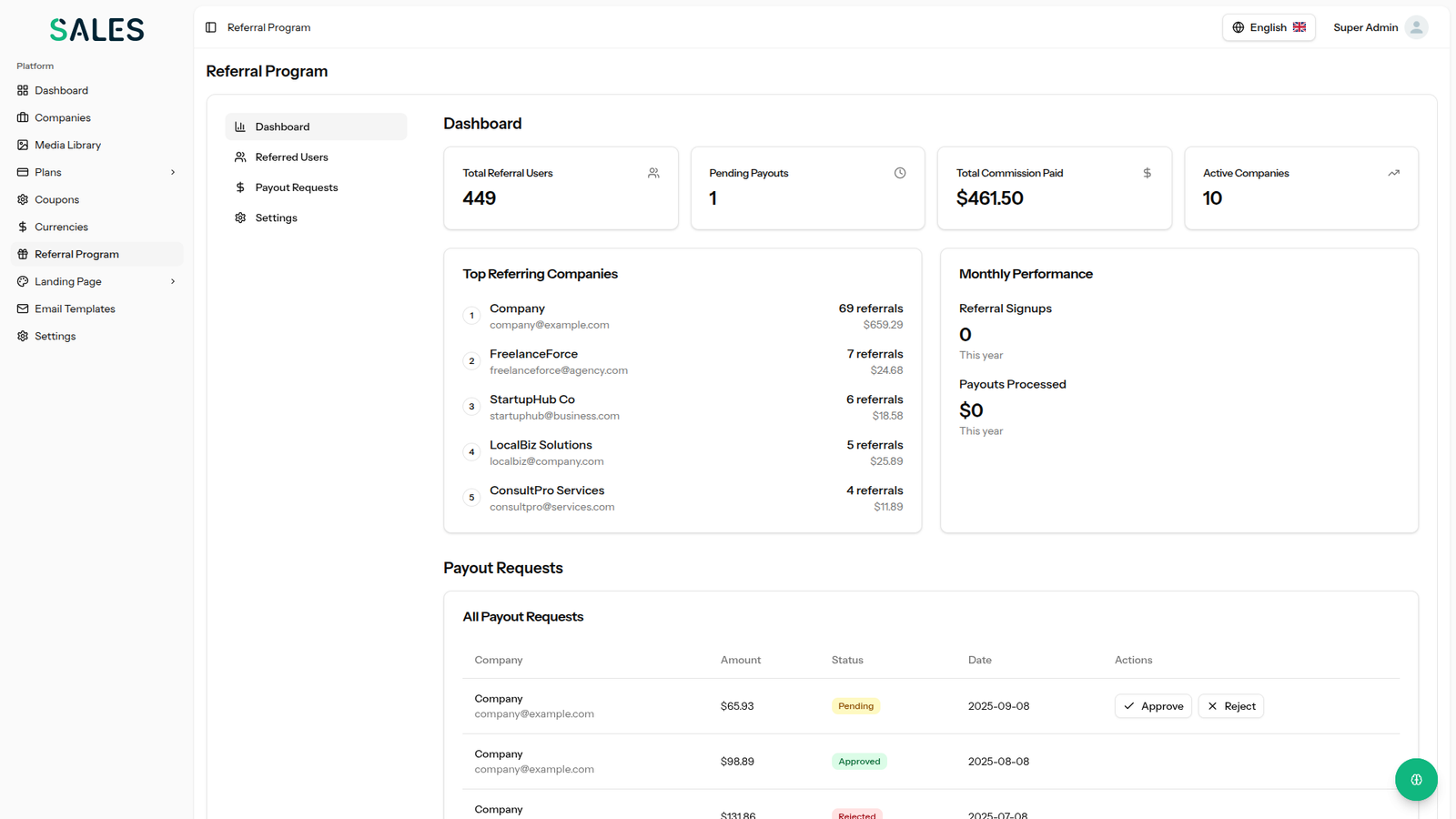Click the Currencies dollar icon
This screenshot has height=819, width=1456.
[x=23, y=227]
